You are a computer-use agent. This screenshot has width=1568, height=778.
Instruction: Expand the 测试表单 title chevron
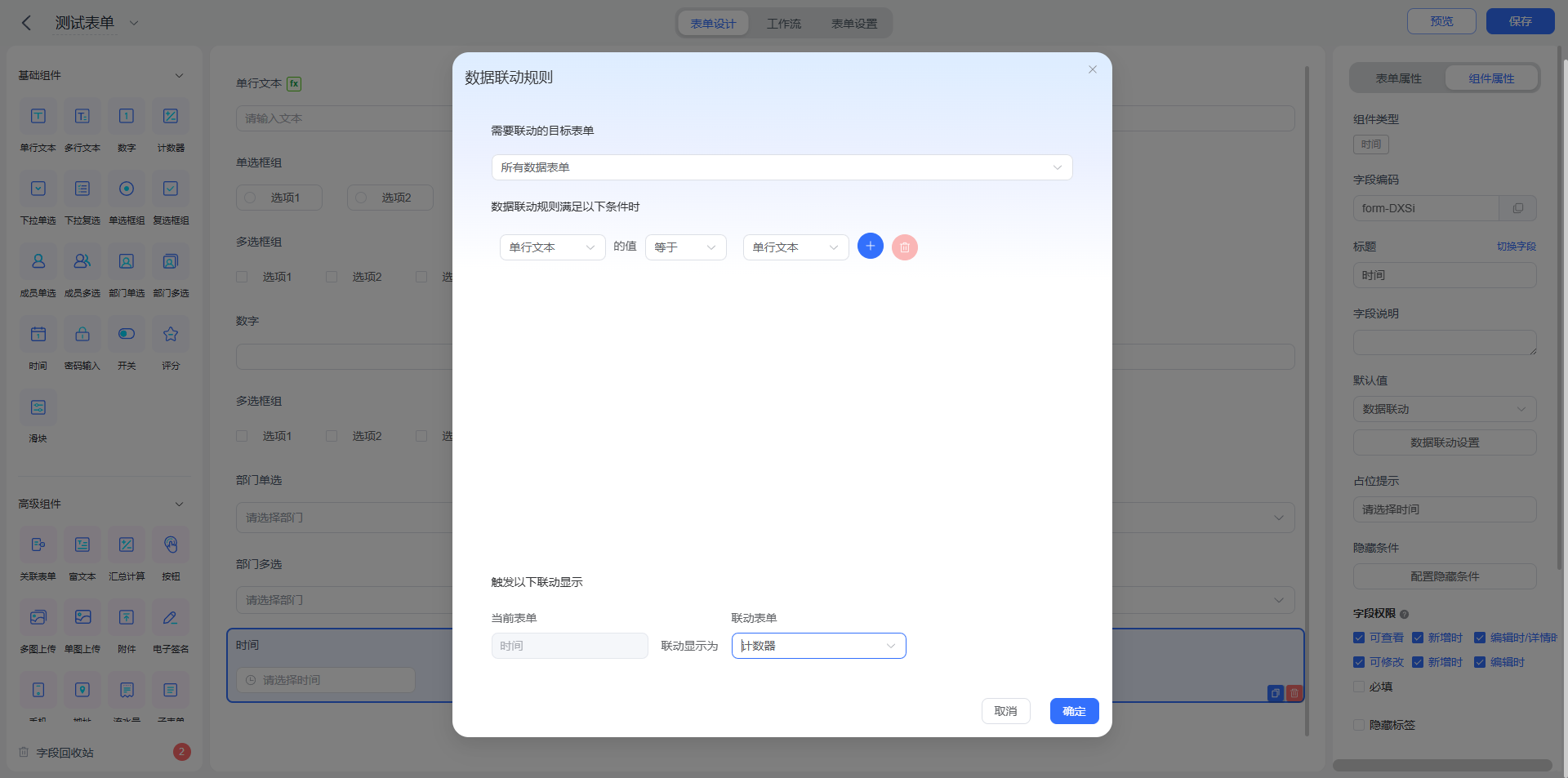pyautogui.click(x=134, y=23)
